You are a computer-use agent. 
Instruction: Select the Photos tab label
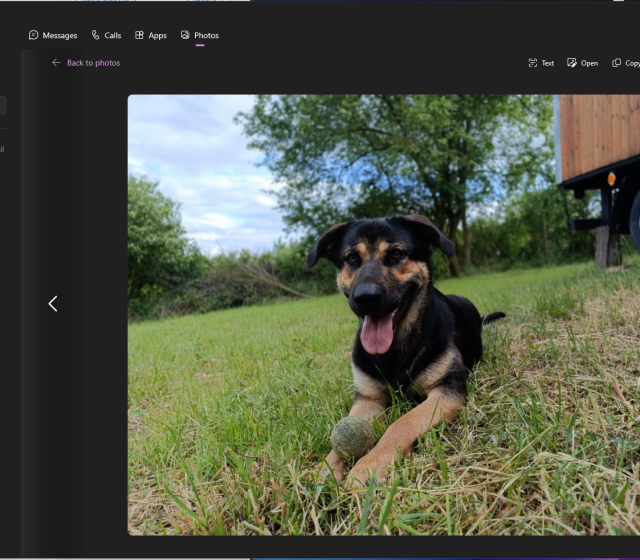coord(206,35)
